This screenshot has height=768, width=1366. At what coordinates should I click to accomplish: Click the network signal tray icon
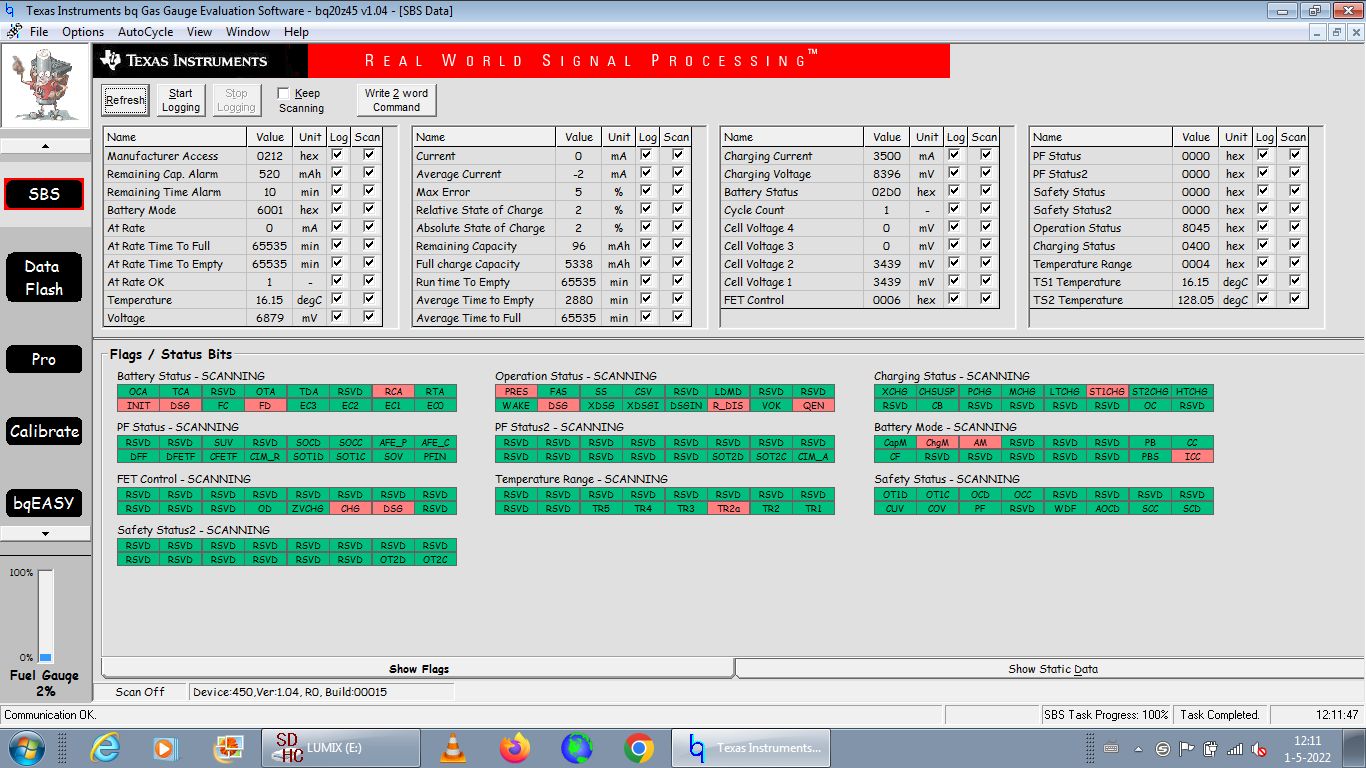click(1235, 748)
